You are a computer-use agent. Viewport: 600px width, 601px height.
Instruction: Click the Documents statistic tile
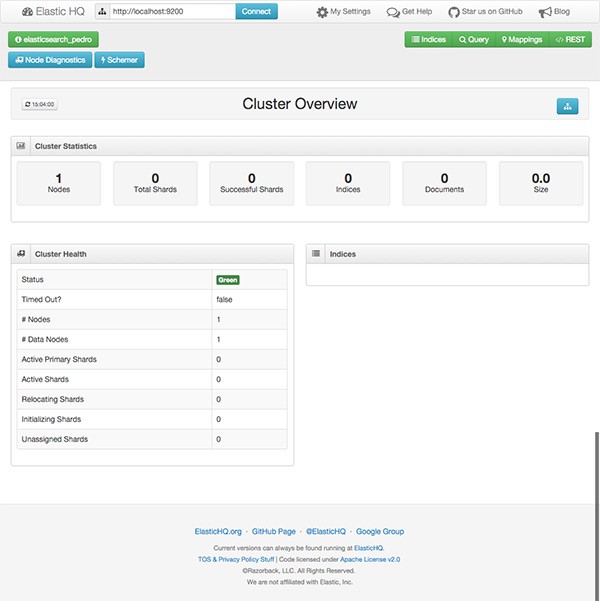[444, 184]
